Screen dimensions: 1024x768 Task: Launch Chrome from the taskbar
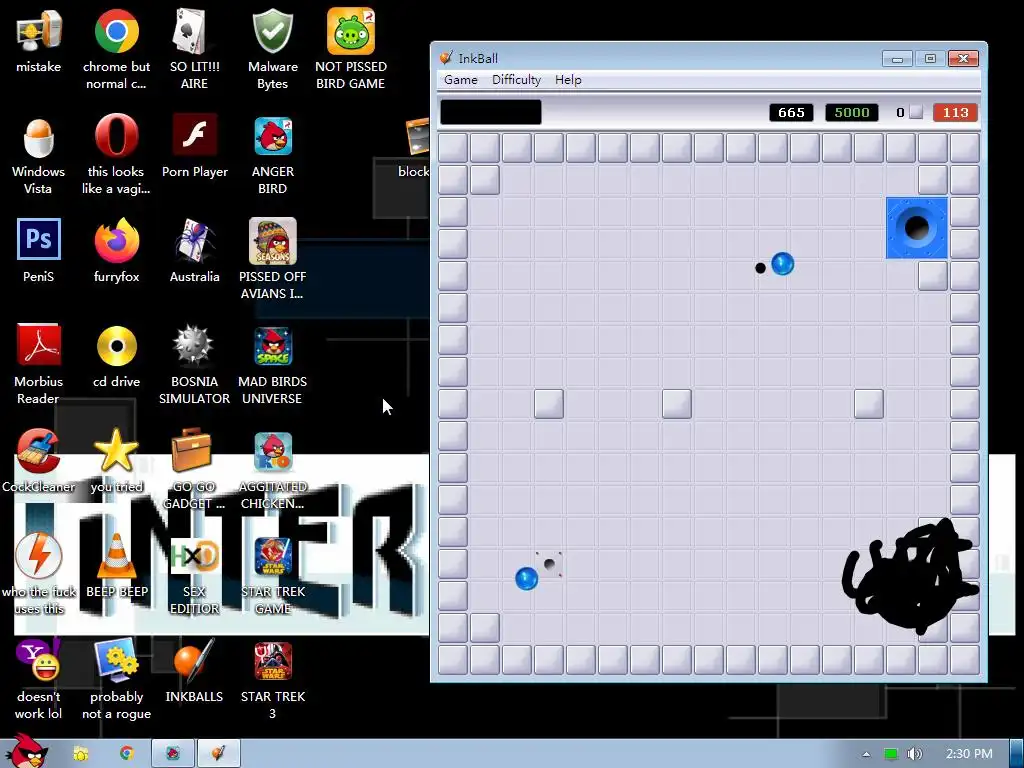(126, 754)
